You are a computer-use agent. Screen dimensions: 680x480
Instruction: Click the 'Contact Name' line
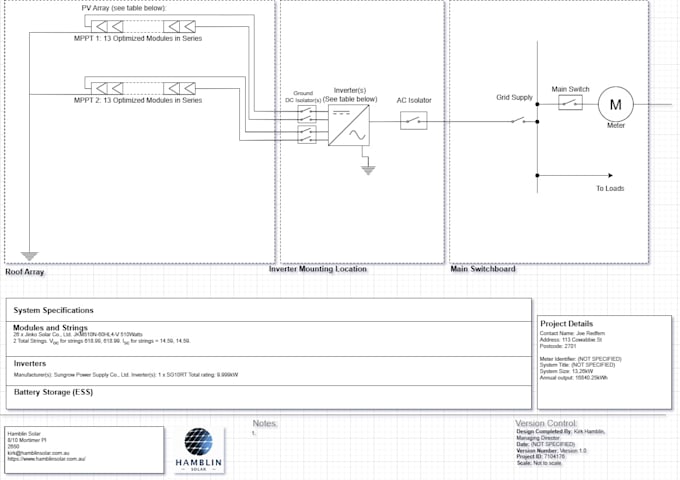coord(572,333)
